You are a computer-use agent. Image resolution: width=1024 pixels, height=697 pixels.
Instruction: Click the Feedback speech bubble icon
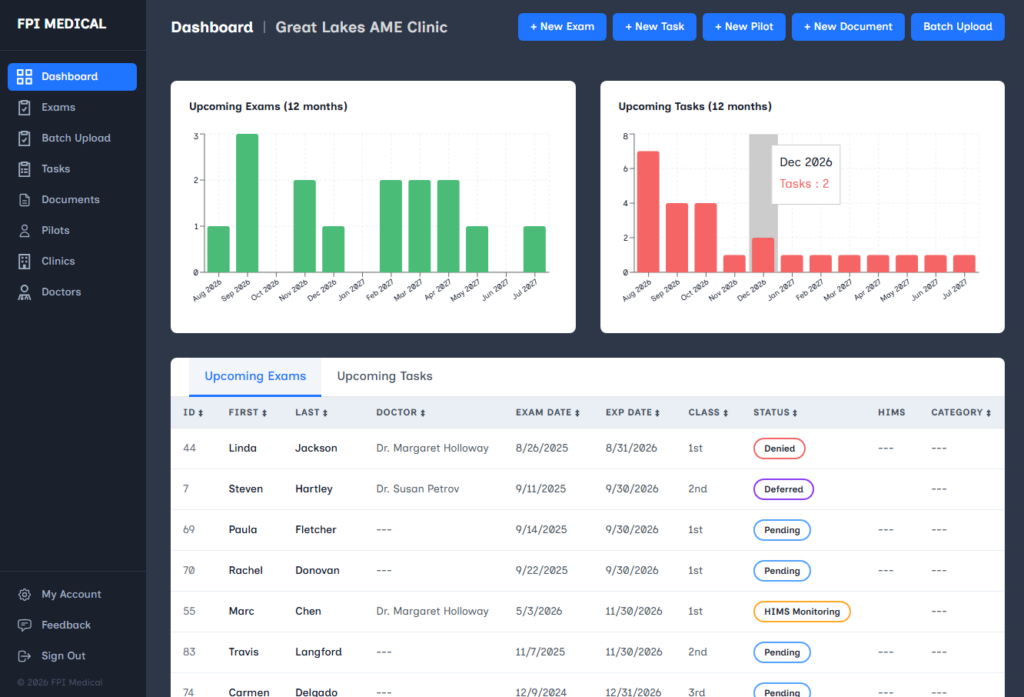tap(24, 625)
